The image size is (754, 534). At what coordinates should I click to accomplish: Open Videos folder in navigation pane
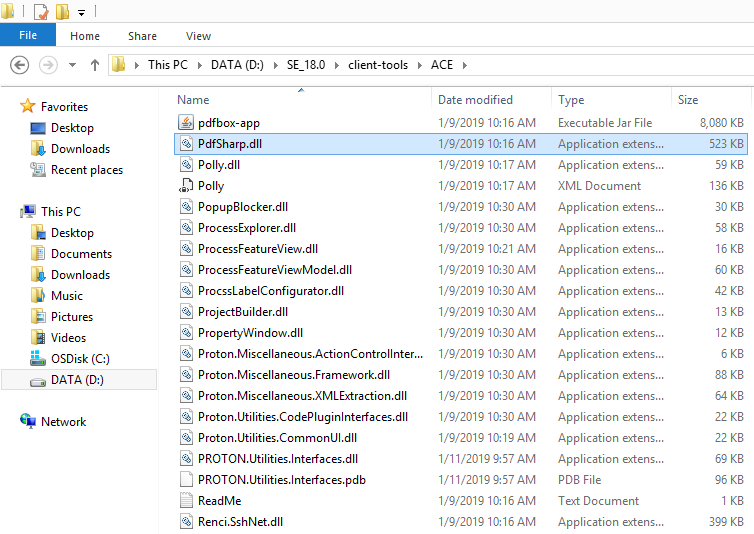tap(68, 338)
